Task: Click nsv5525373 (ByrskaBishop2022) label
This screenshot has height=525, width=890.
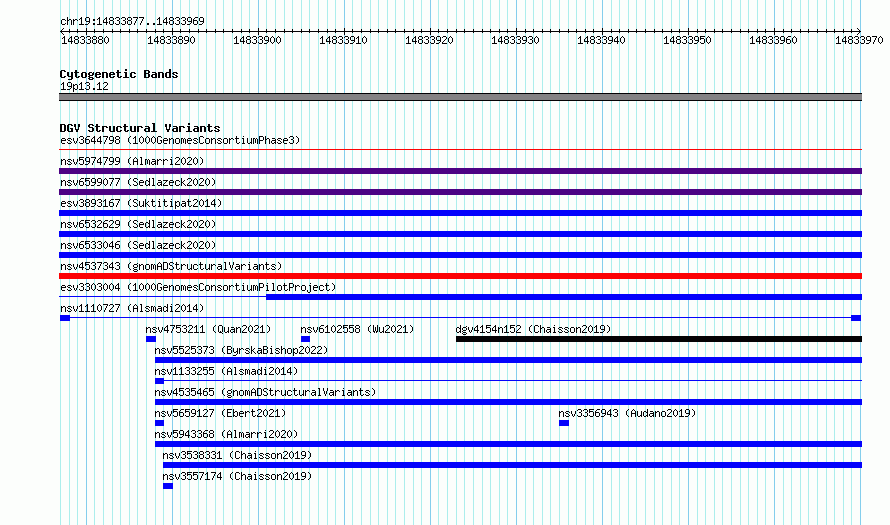Action: (241, 350)
